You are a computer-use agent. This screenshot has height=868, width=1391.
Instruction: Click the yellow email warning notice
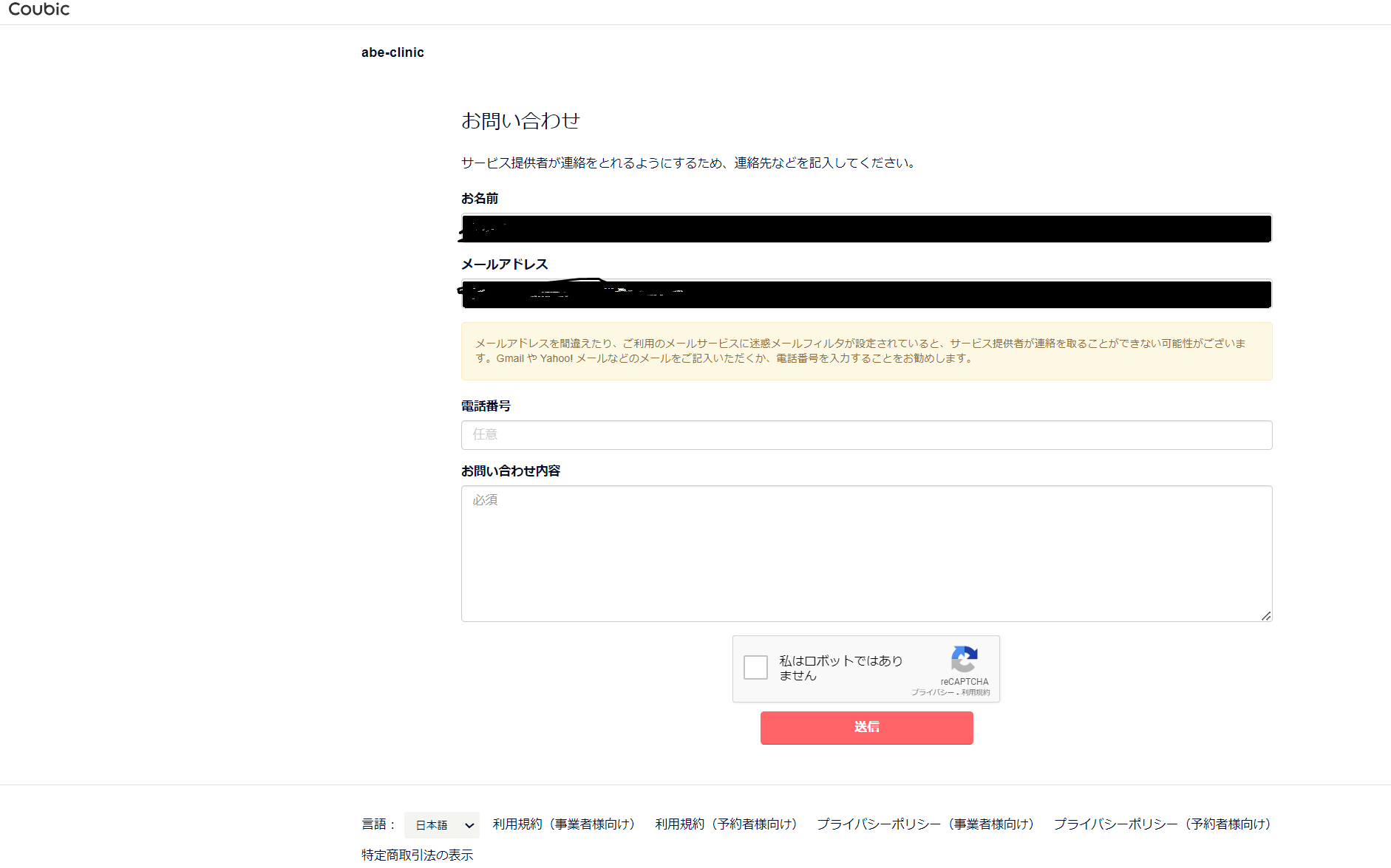coord(866,351)
